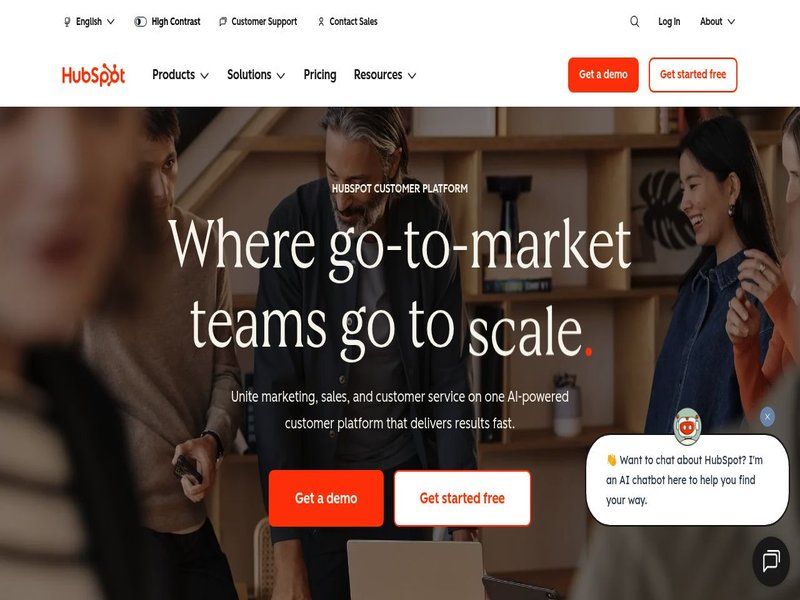This screenshot has width=800, height=600.
Task: Click the HubSpot logo
Action: (93, 75)
